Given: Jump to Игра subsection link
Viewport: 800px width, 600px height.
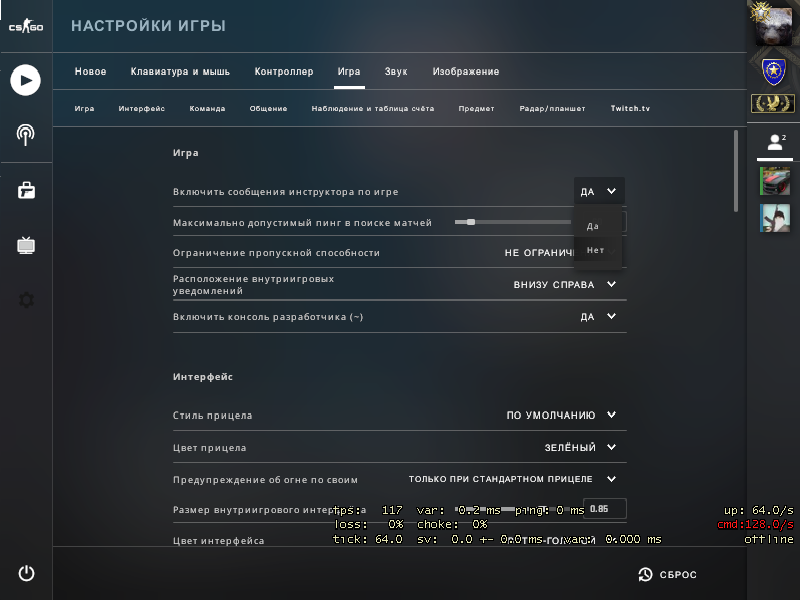Looking at the screenshot, I should 84,108.
